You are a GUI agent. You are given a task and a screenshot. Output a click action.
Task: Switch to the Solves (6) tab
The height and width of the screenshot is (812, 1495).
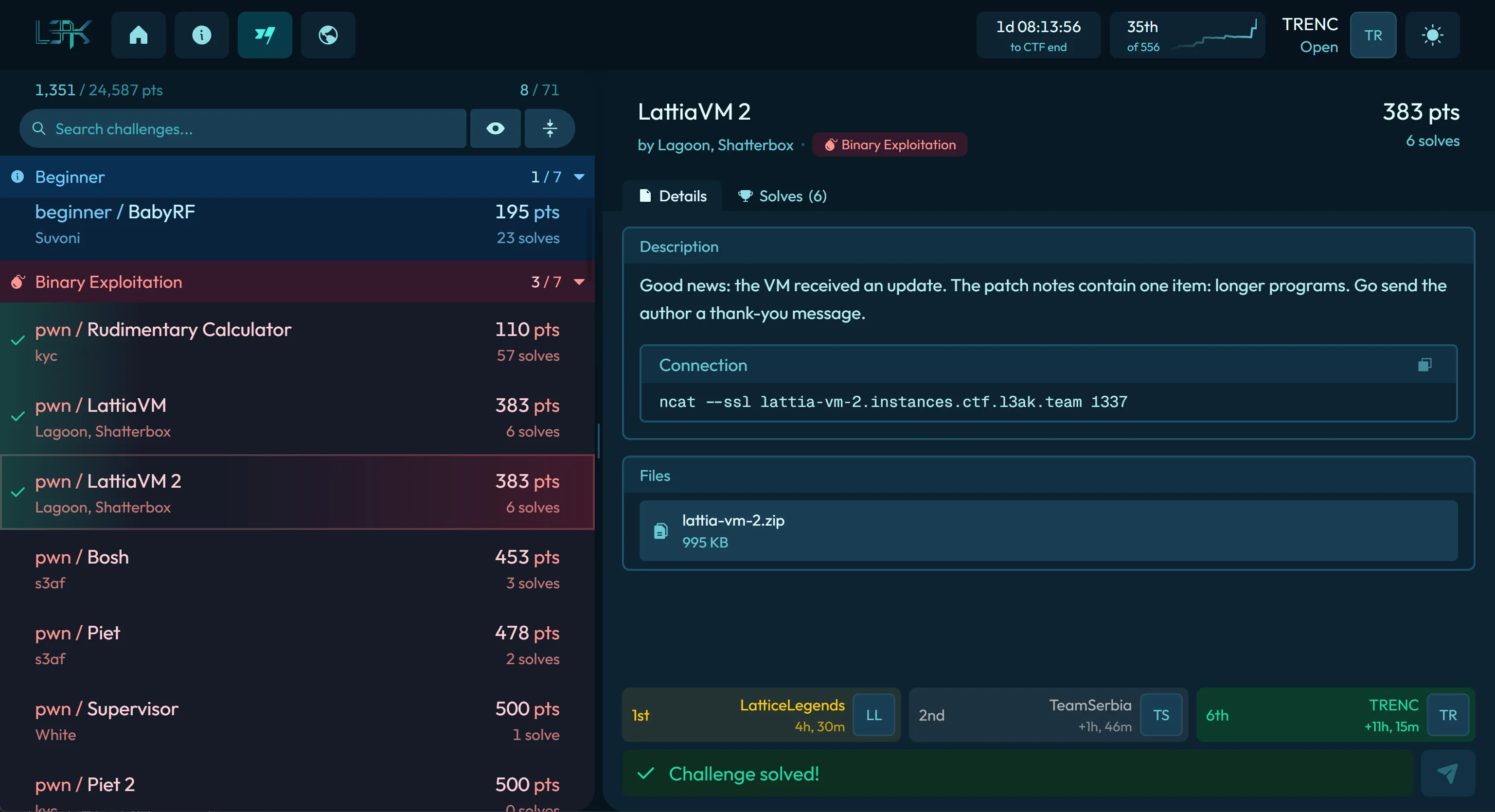(x=782, y=195)
